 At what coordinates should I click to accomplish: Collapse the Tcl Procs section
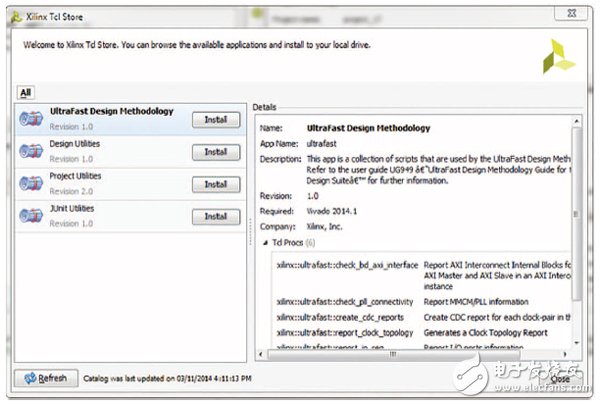(265, 242)
